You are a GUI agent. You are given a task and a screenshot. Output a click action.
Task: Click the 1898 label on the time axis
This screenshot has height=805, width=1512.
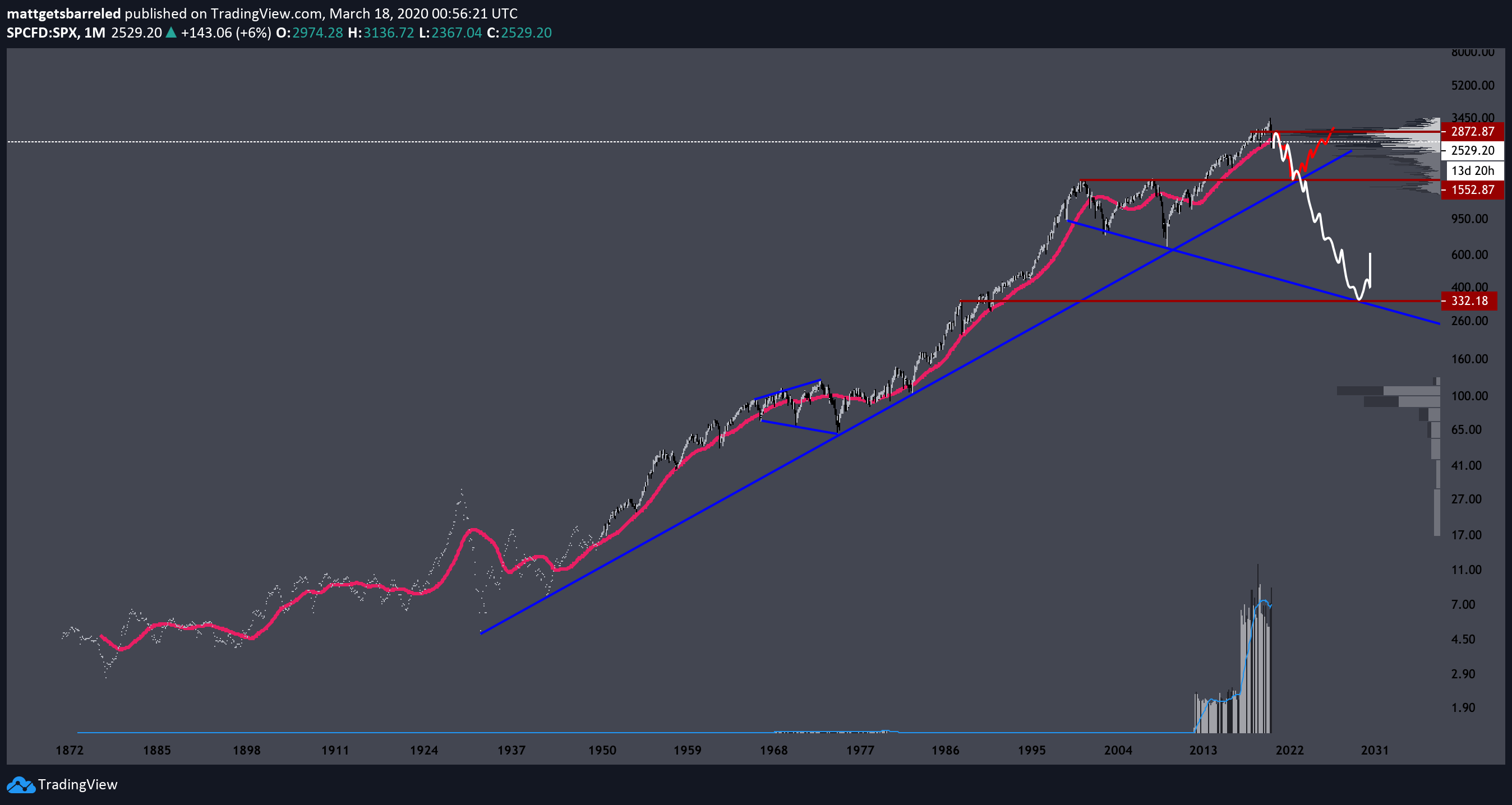(247, 750)
